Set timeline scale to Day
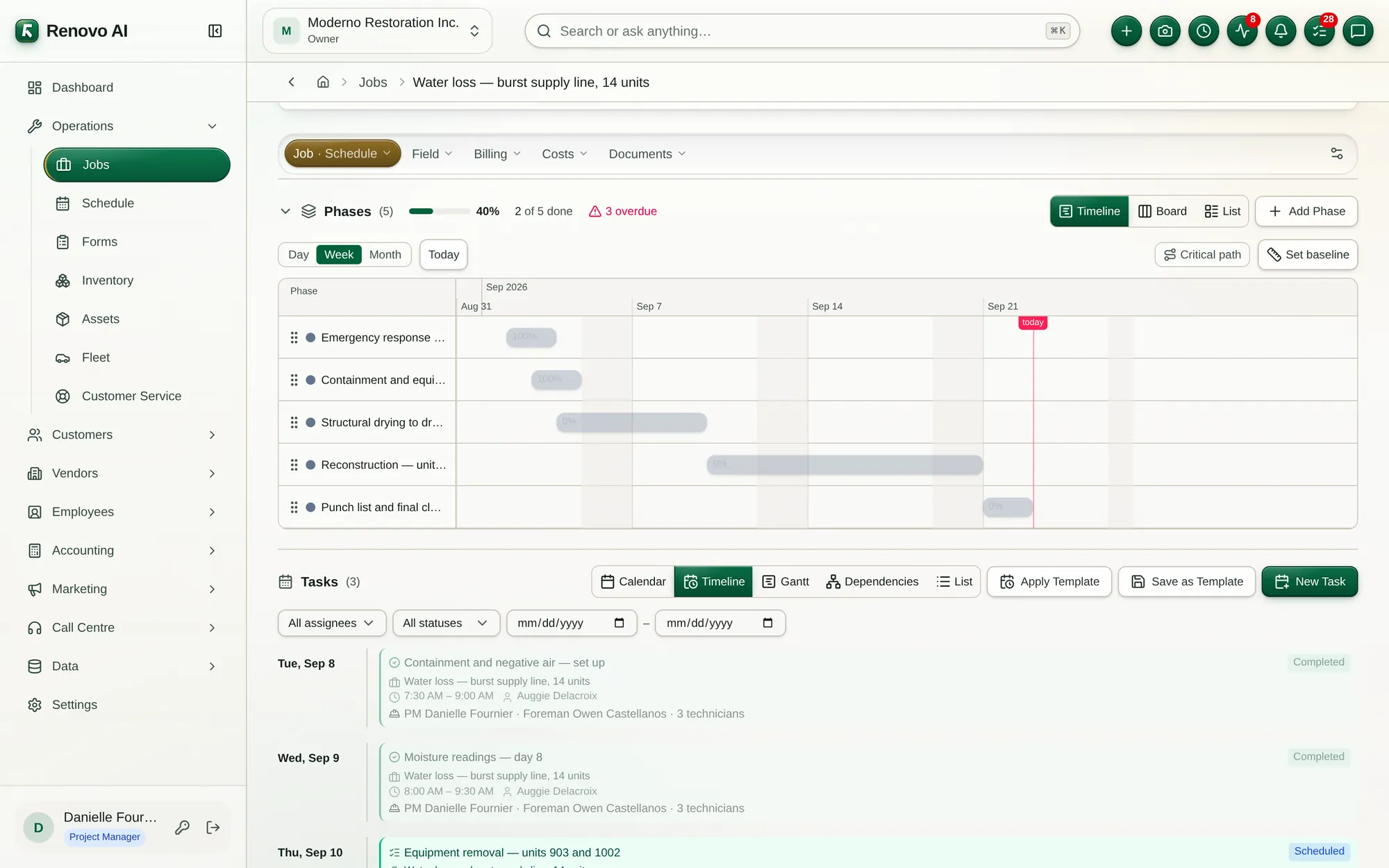 (298, 255)
